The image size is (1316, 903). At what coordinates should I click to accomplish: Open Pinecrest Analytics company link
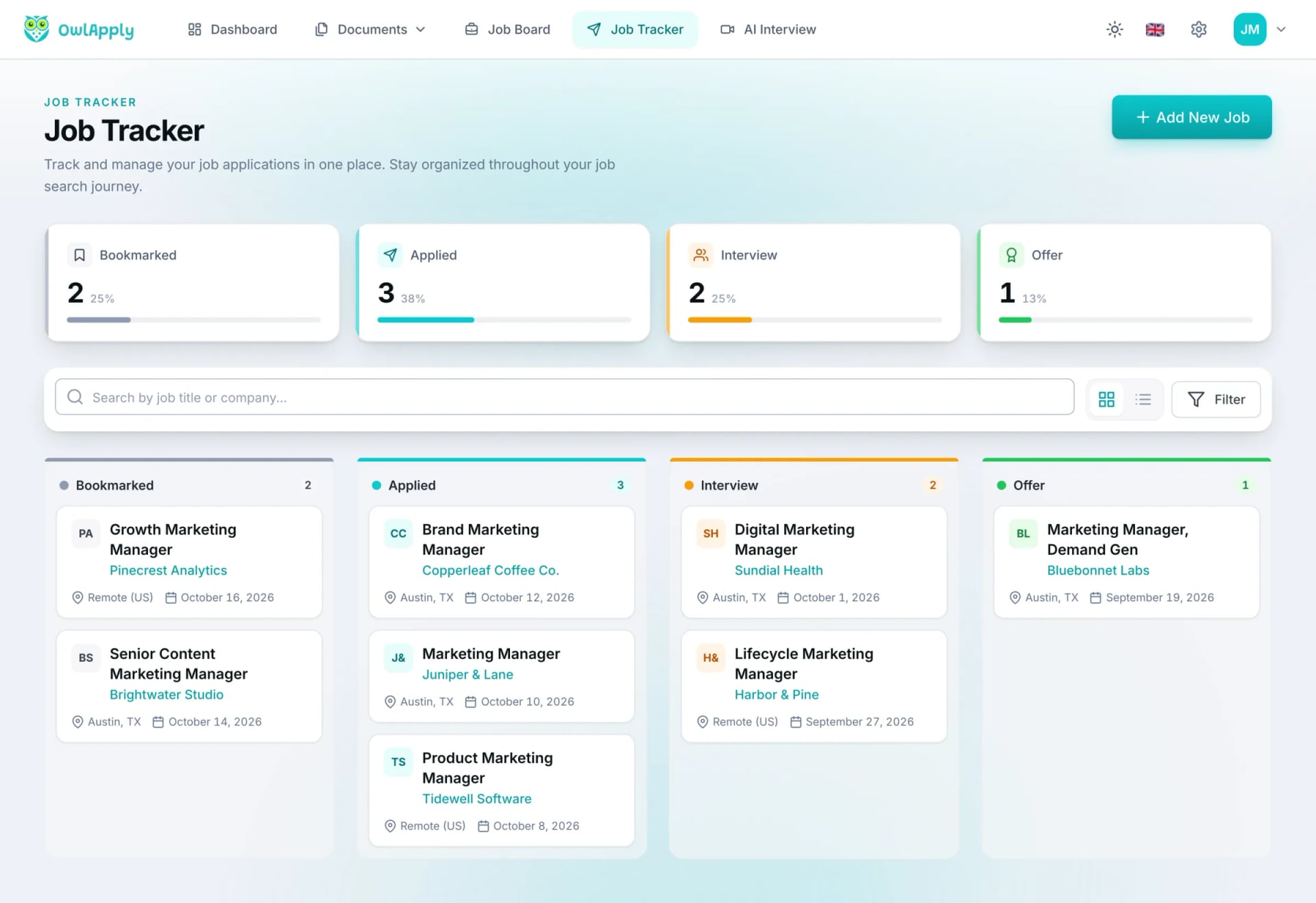pos(168,570)
